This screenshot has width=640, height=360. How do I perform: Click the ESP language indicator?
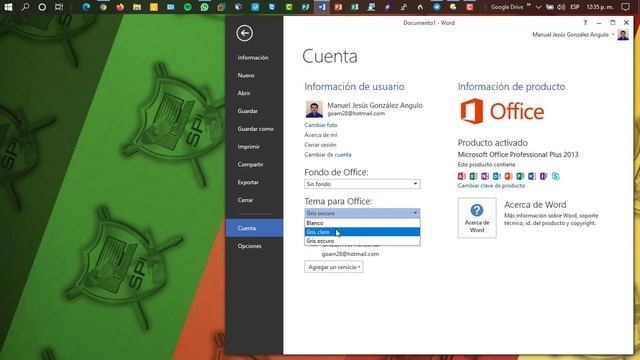[575, 7]
